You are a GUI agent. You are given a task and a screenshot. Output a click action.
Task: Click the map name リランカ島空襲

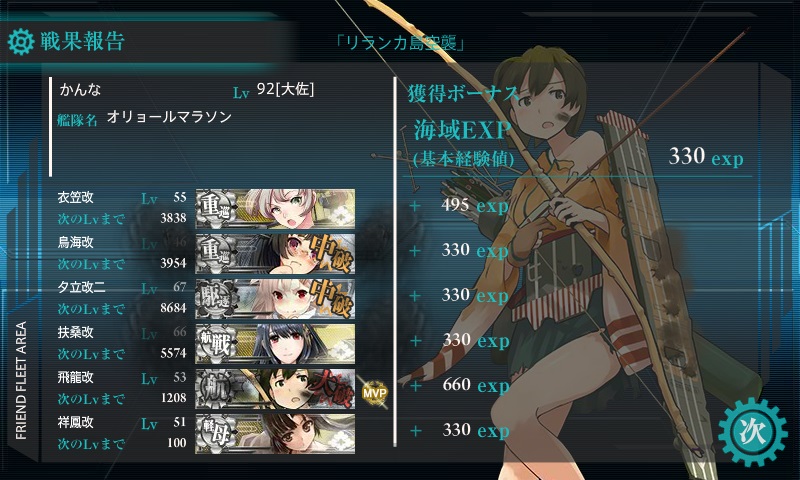coord(401,42)
